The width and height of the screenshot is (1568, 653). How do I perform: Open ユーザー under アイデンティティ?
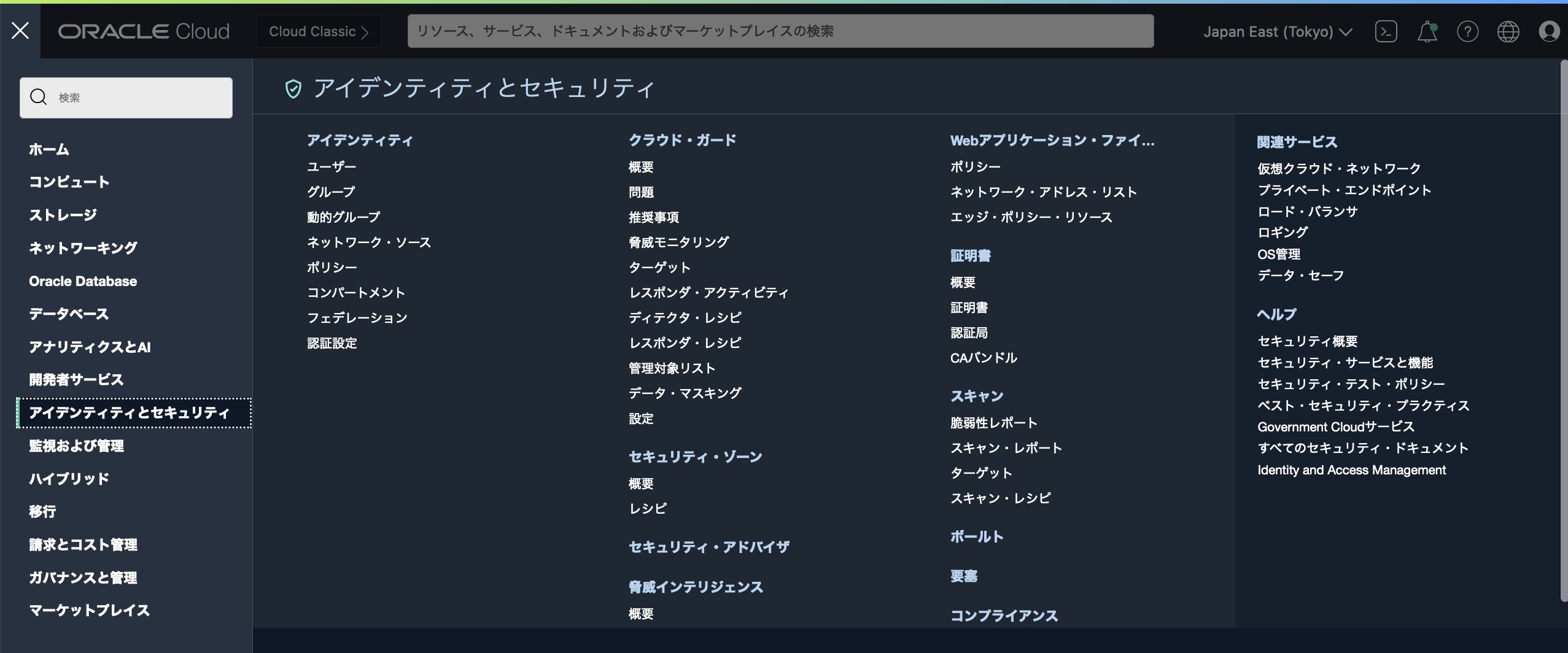331,166
